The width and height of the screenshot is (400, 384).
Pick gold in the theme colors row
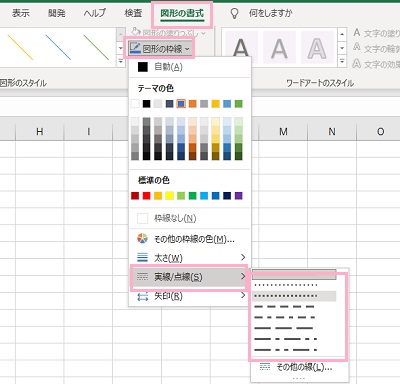coord(216,104)
